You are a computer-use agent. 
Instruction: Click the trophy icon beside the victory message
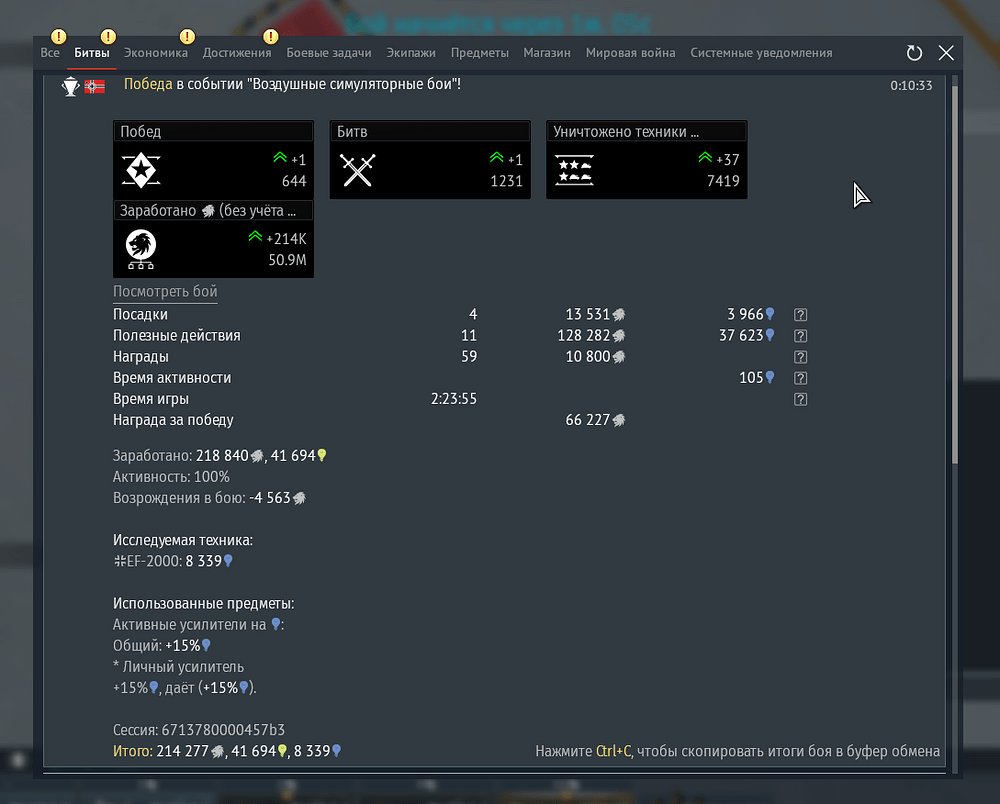[x=70, y=87]
